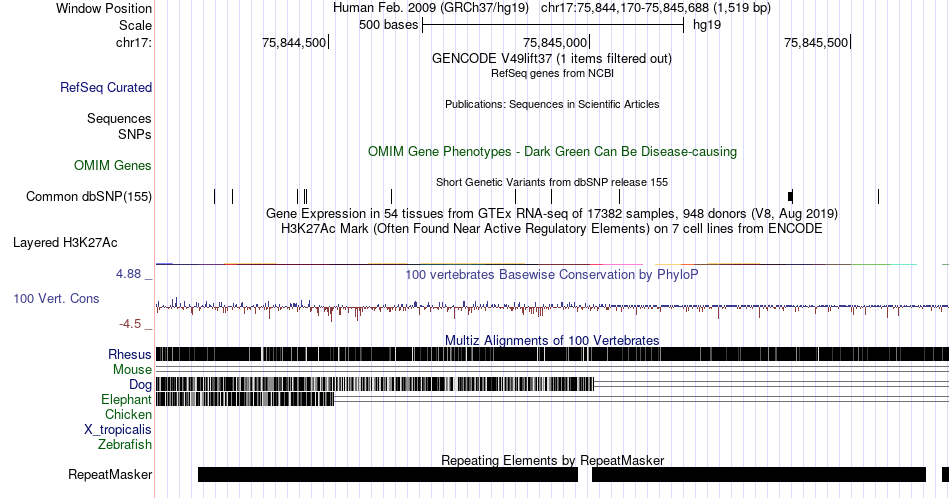Click the RefSeq genes from NCBI title
The width and height of the screenshot is (950, 498).
pyautogui.click(x=552, y=73)
